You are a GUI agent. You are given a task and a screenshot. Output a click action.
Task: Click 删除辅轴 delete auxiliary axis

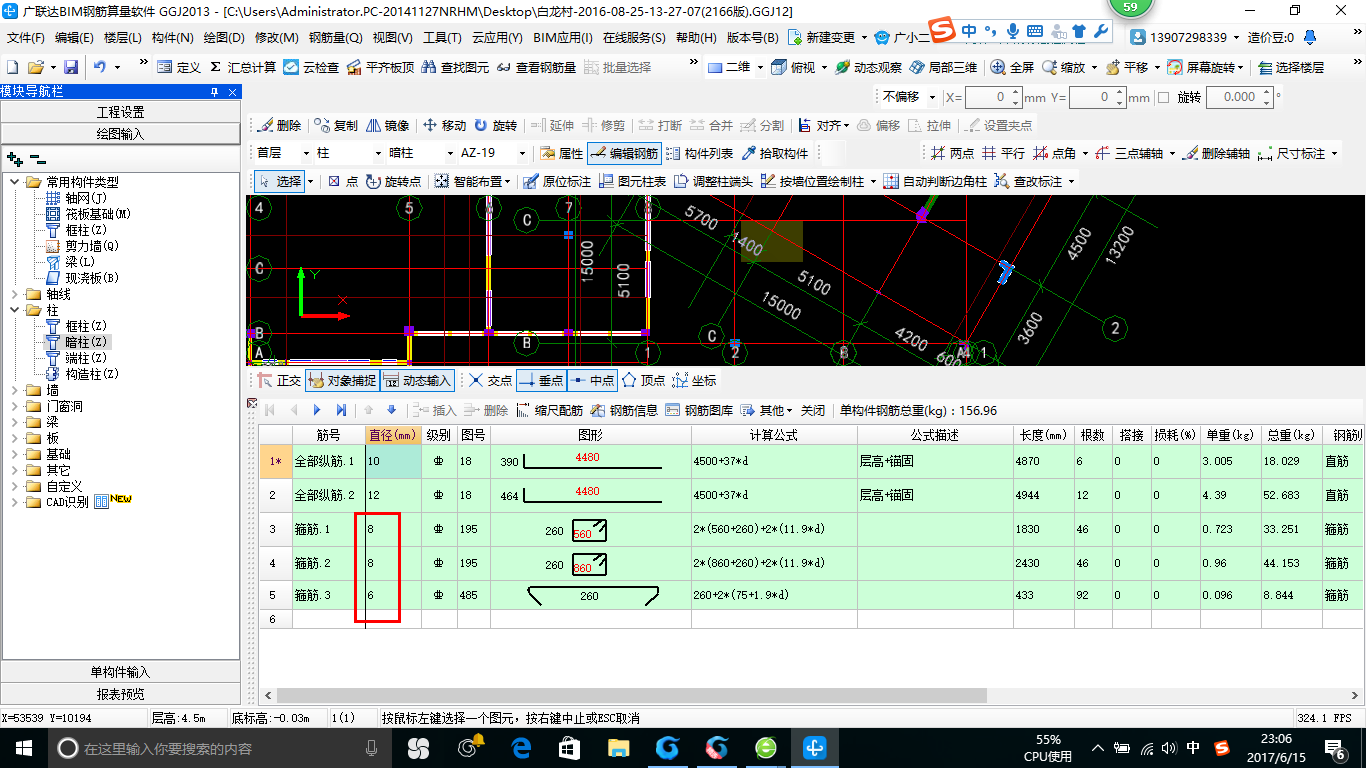1215,153
